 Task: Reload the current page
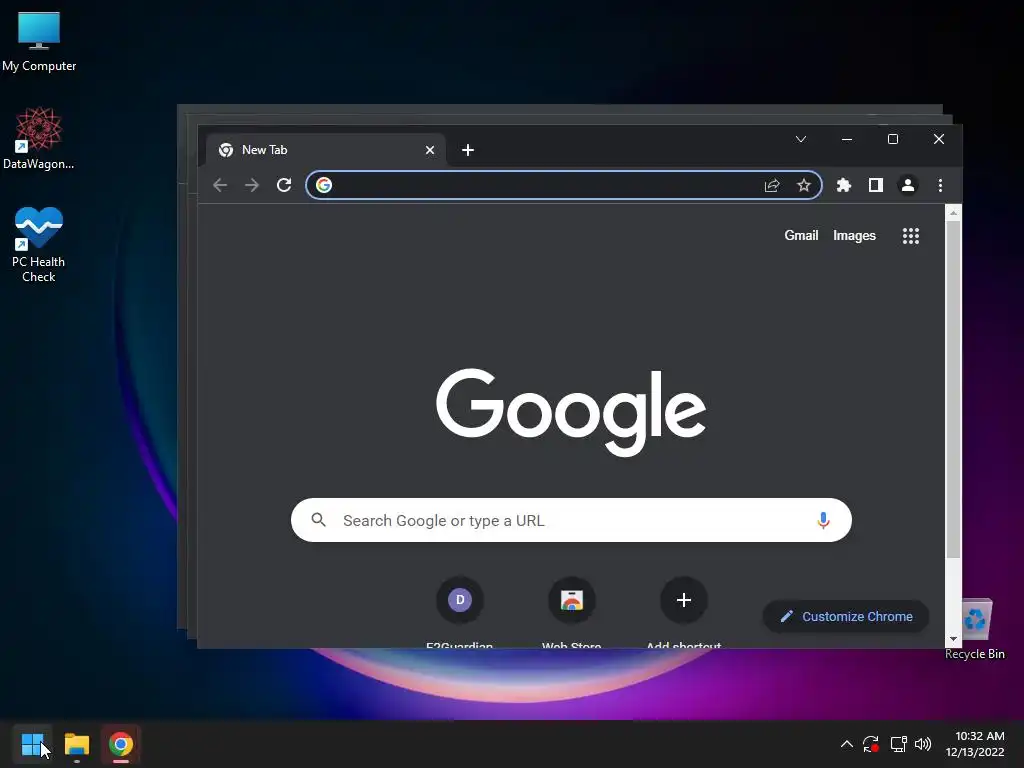284,185
